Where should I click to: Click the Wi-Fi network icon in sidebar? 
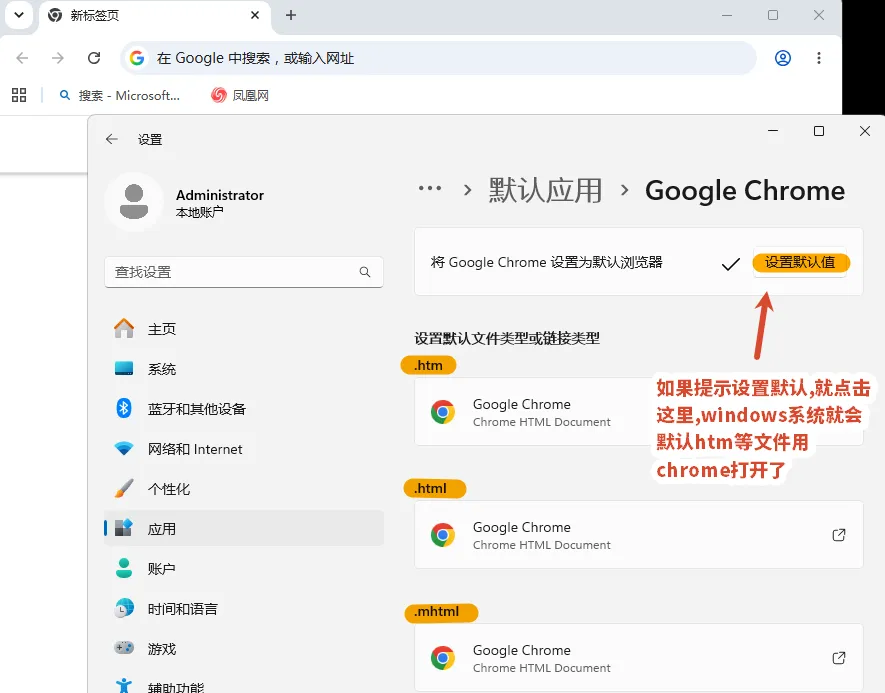point(124,449)
